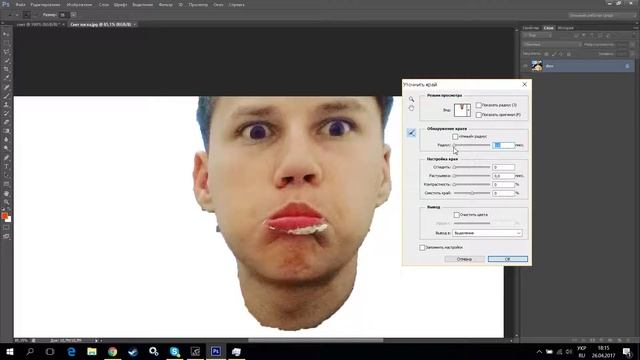
Task: Click the Радиус slider track
Action: pos(472,145)
